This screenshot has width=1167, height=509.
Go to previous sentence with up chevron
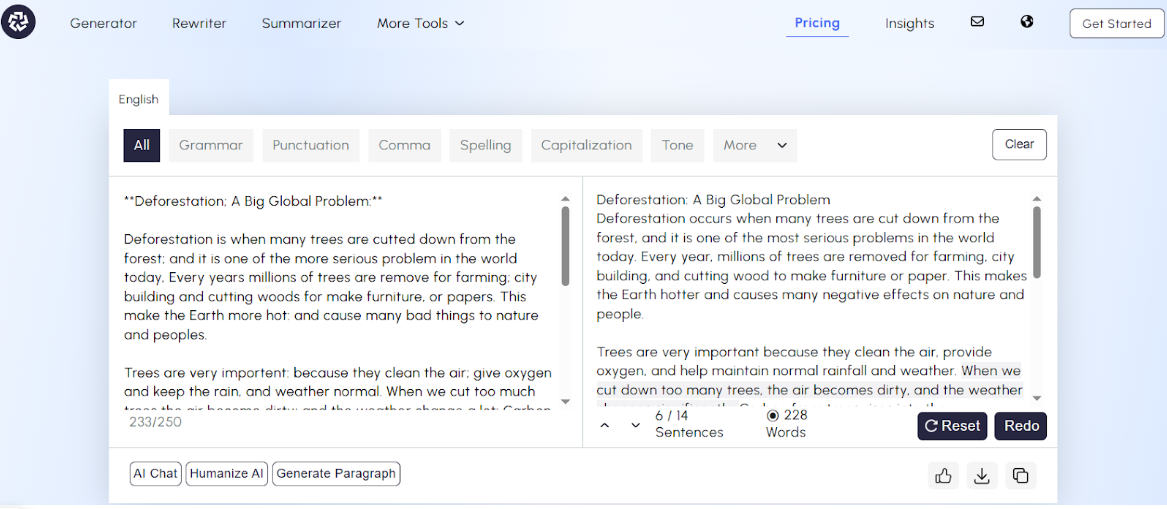point(604,425)
